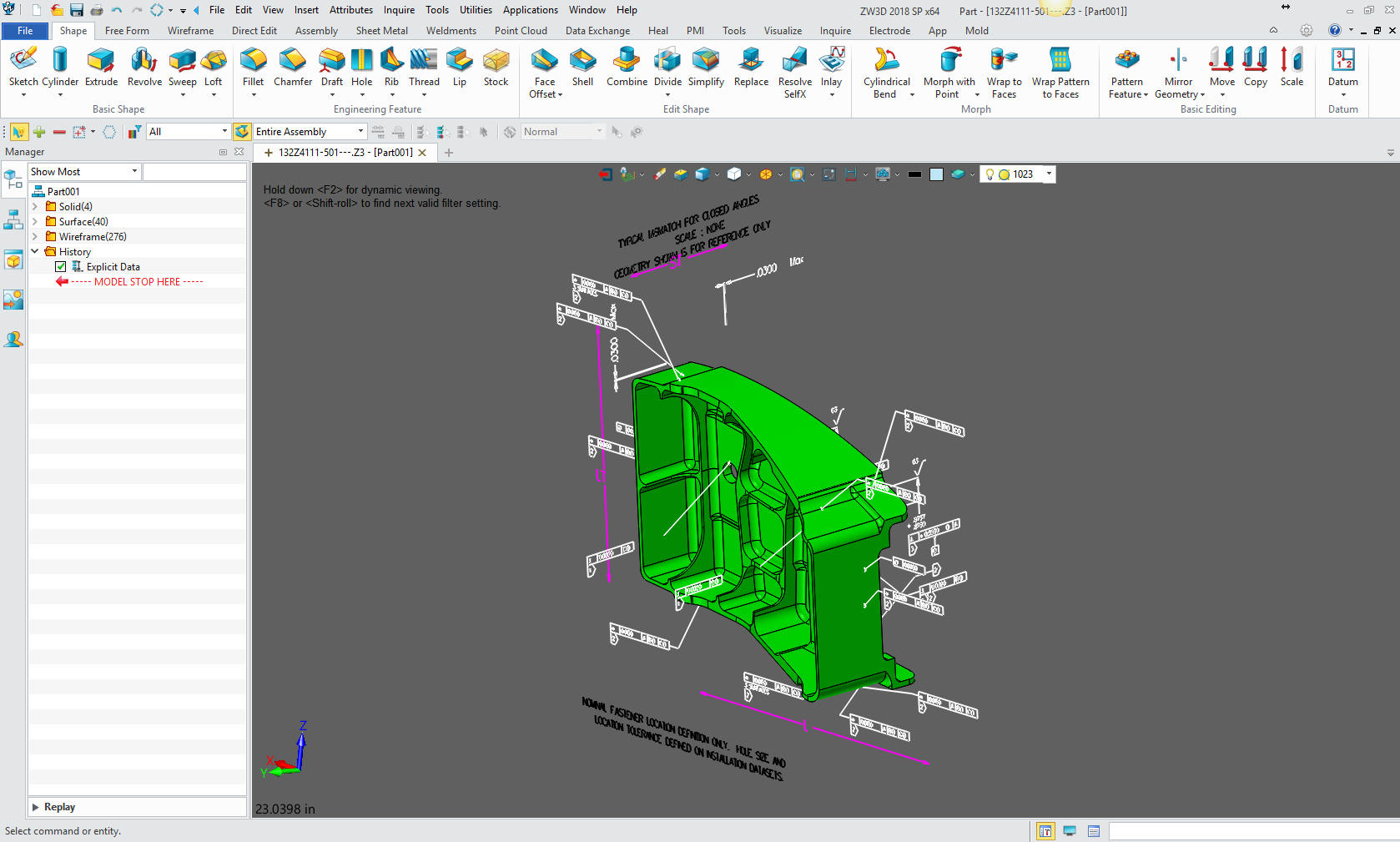Open the Show Most dropdown
Viewport: 1400px width, 842px height.
pos(83,172)
